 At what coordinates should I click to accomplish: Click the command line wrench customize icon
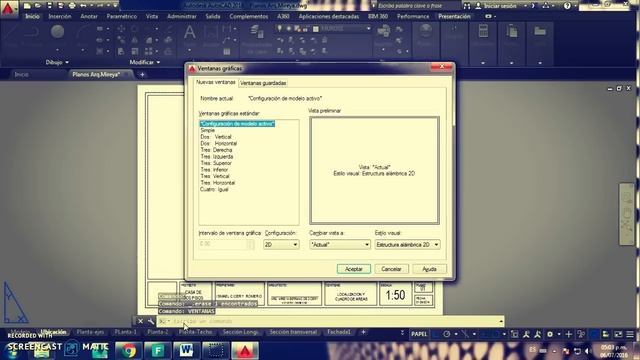[151, 321]
